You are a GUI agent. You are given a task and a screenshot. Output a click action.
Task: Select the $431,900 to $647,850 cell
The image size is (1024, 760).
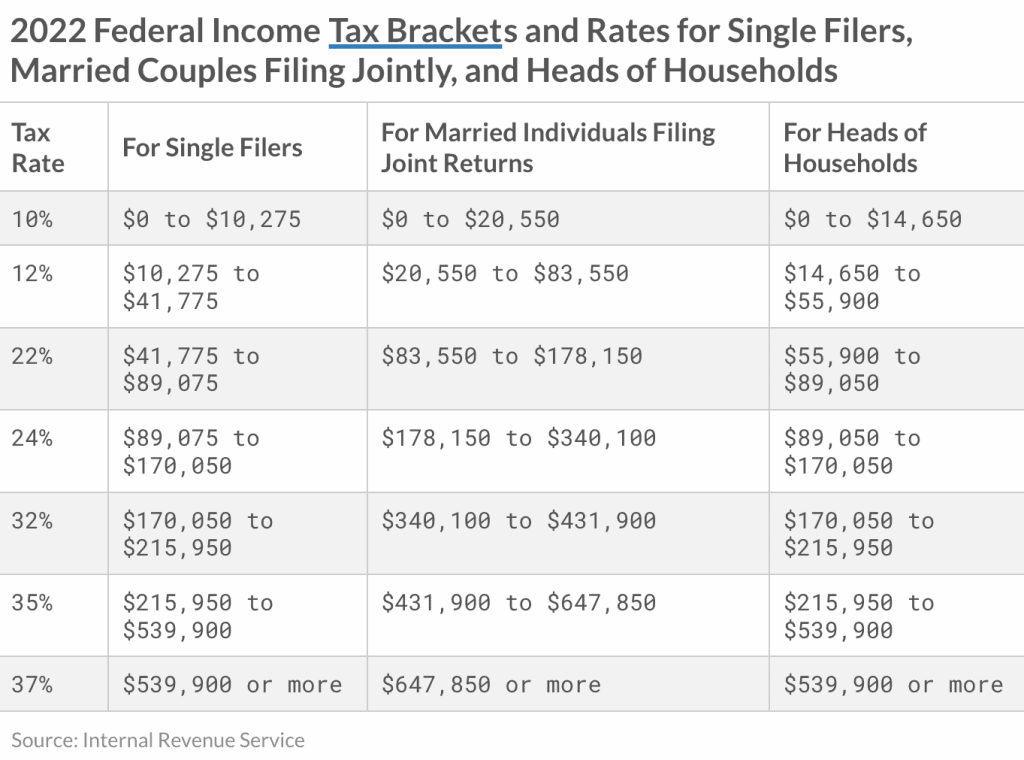[519, 603]
